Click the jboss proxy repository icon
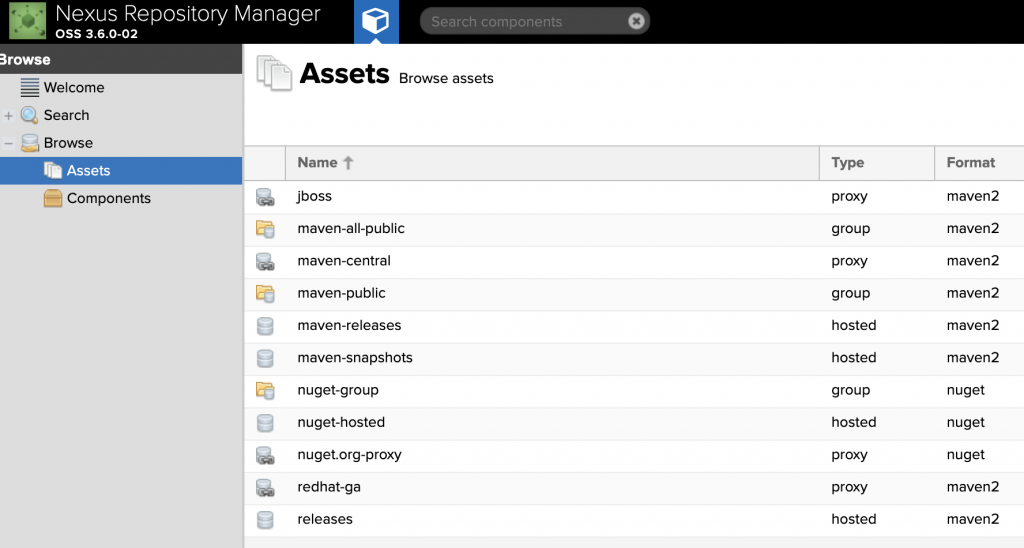 click(x=265, y=197)
